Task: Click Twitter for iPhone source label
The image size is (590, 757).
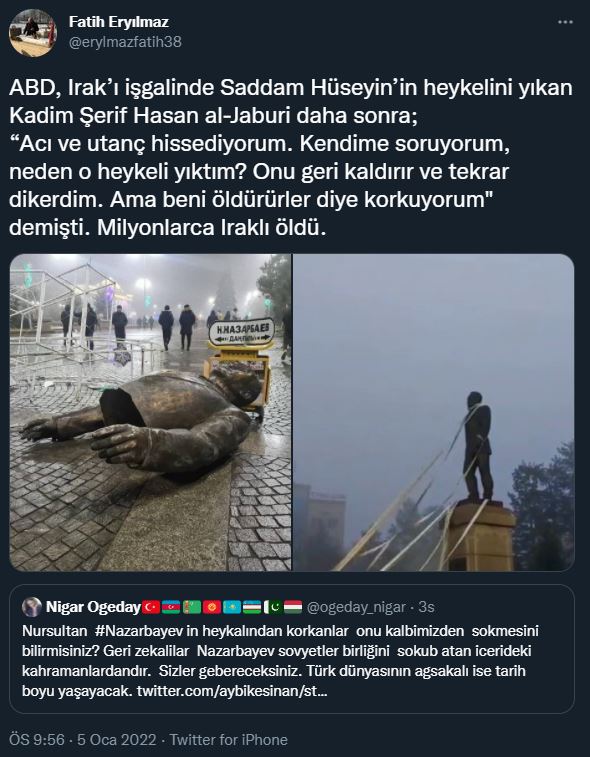Action: 228,740
